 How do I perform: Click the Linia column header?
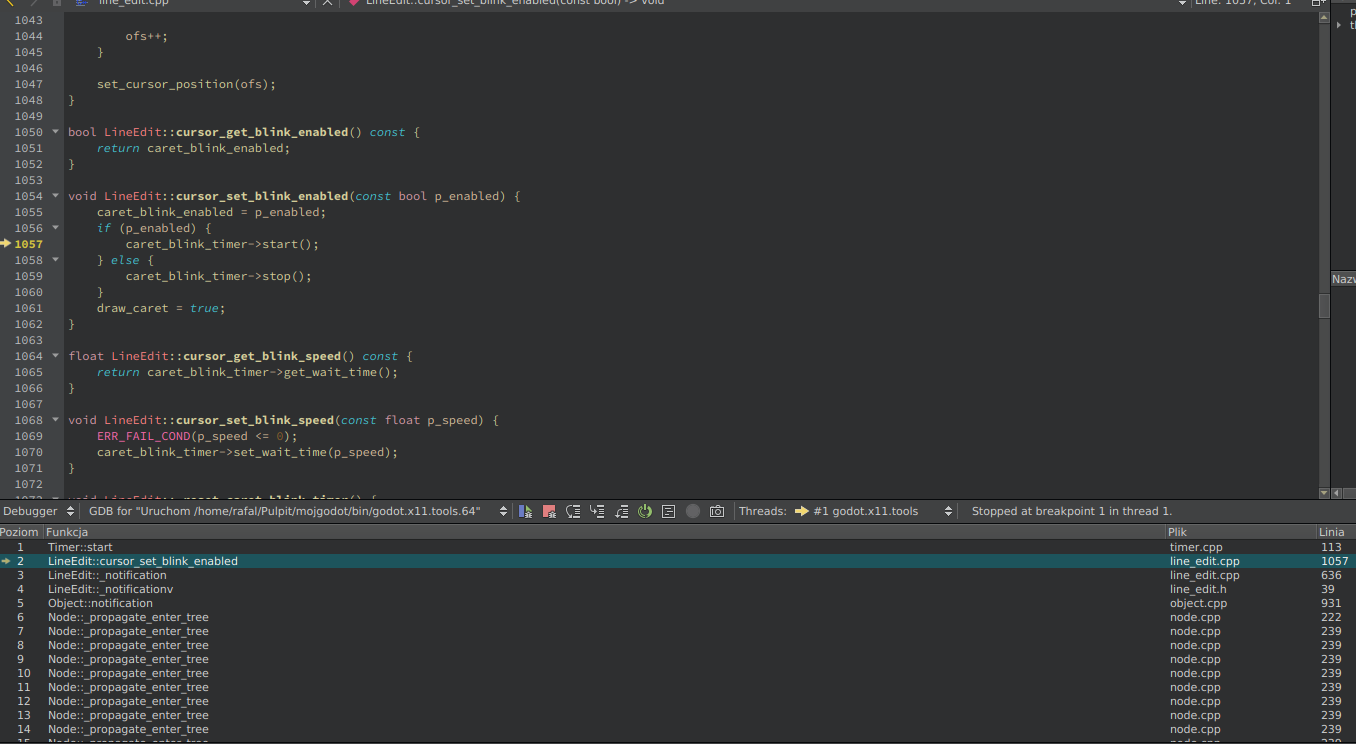1336,532
